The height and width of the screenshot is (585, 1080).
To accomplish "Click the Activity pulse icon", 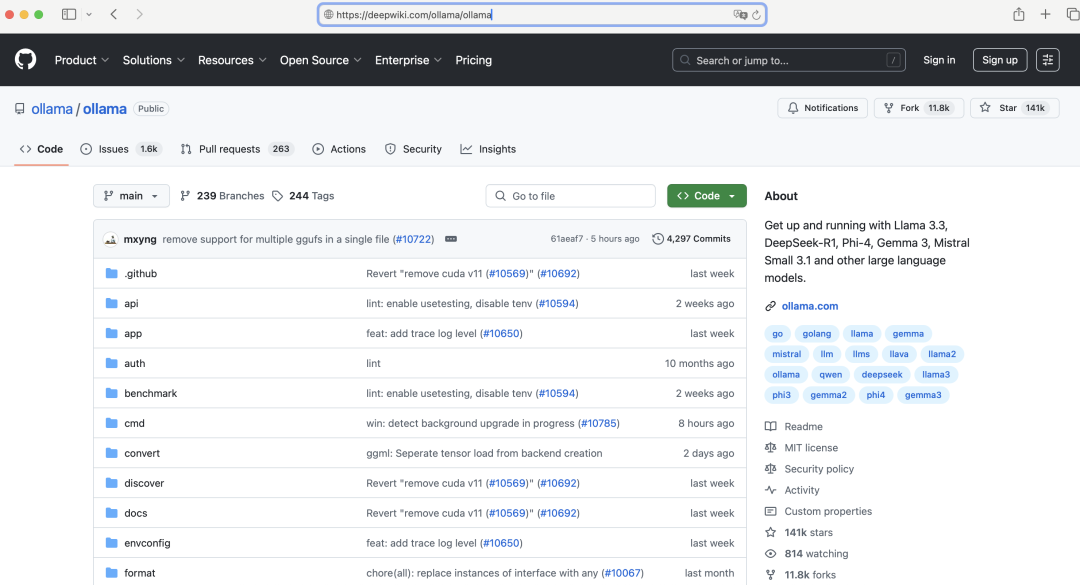I will pos(771,490).
